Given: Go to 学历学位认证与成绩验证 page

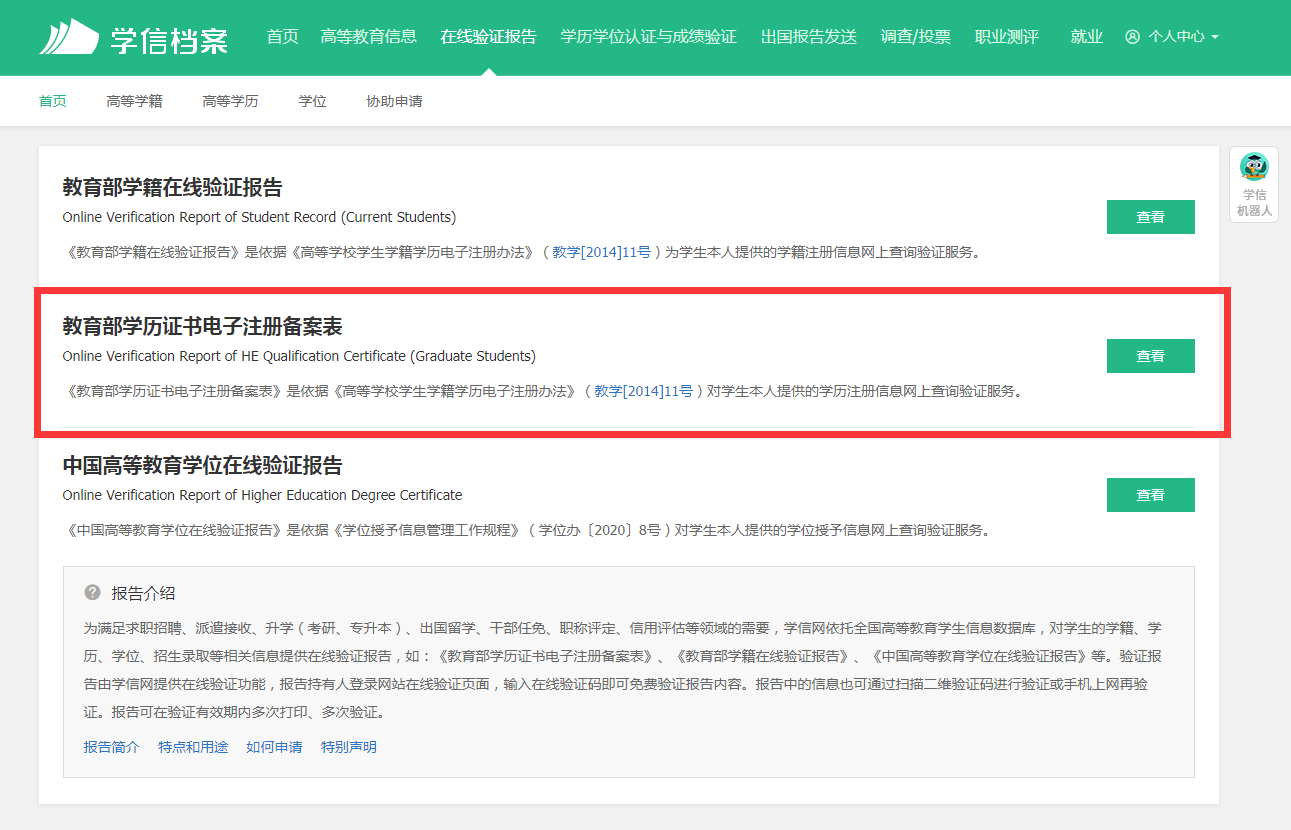Looking at the screenshot, I should coord(648,37).
